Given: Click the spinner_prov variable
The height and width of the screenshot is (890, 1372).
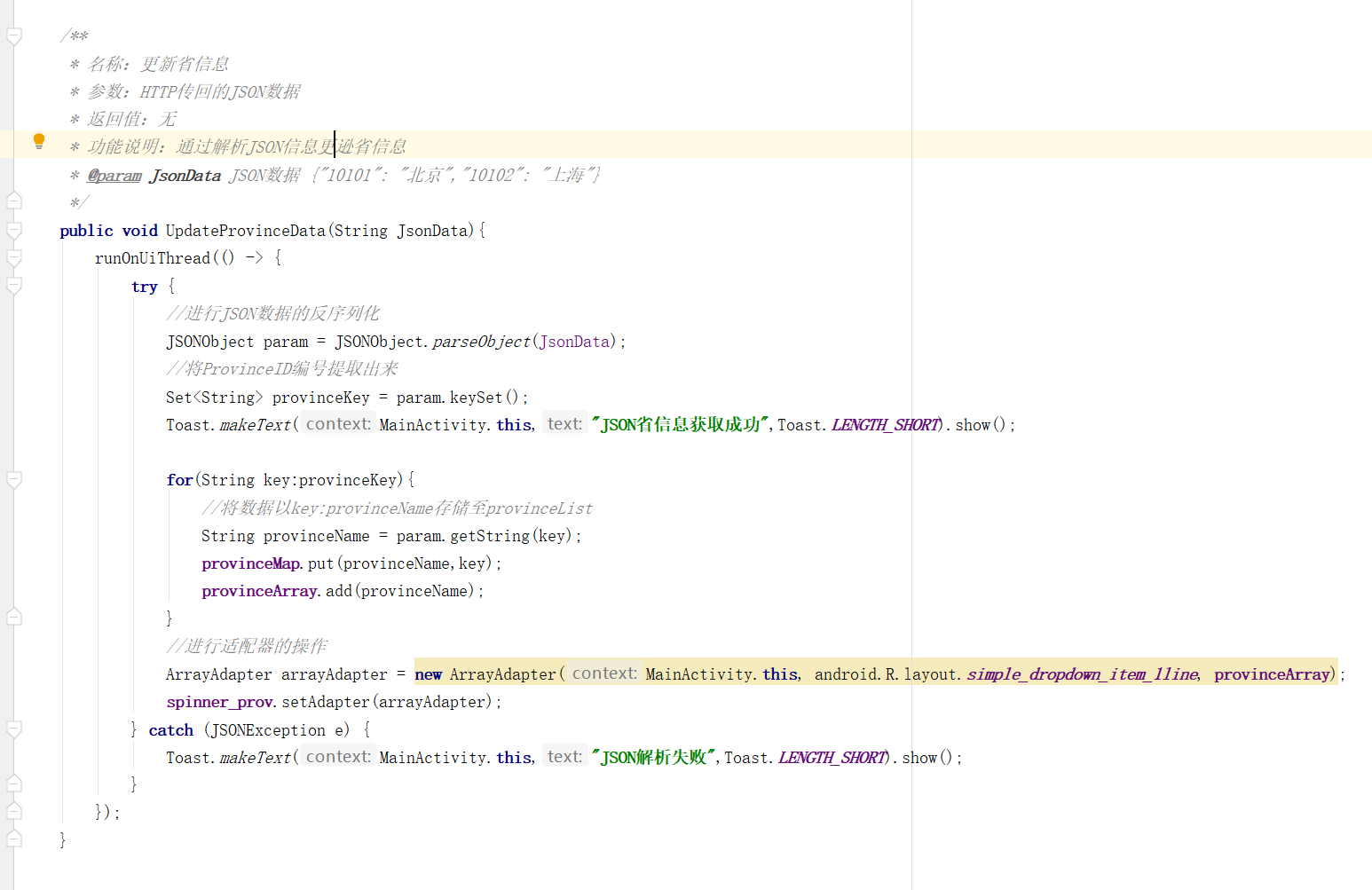Looking at the screenshot, I should pos(219,701).
